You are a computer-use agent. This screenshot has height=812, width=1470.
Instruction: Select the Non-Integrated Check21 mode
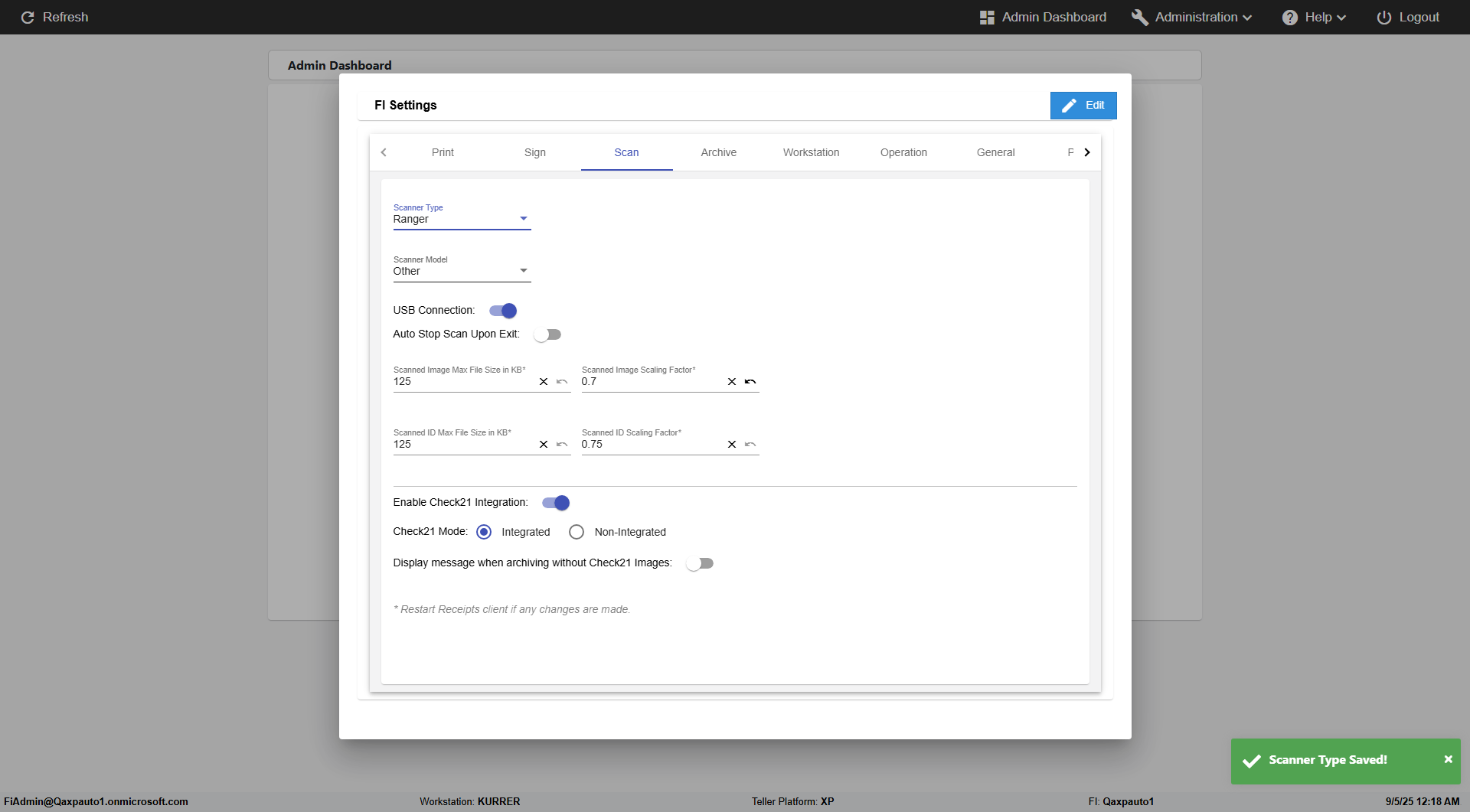point(577,532)
